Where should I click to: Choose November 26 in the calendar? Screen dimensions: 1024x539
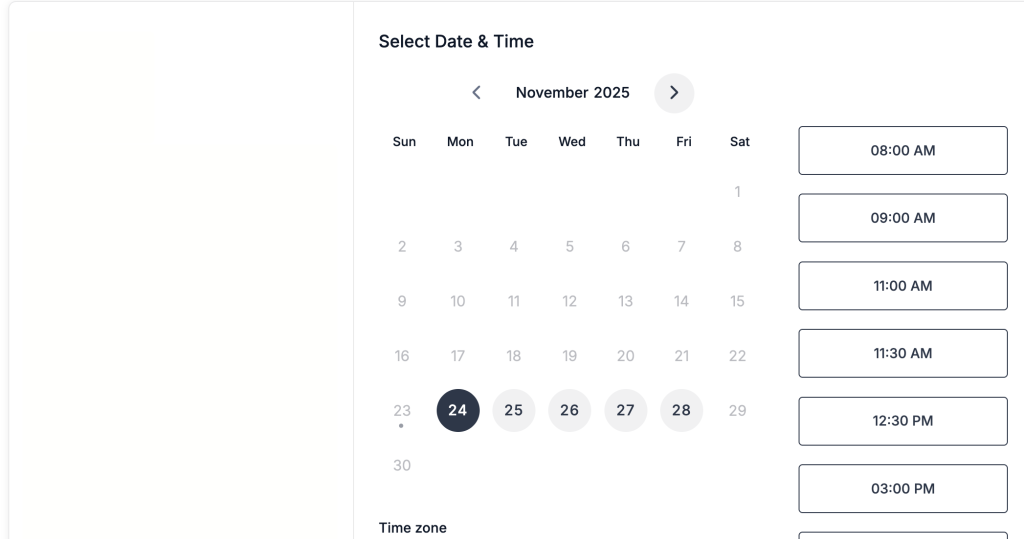[570, 410]
